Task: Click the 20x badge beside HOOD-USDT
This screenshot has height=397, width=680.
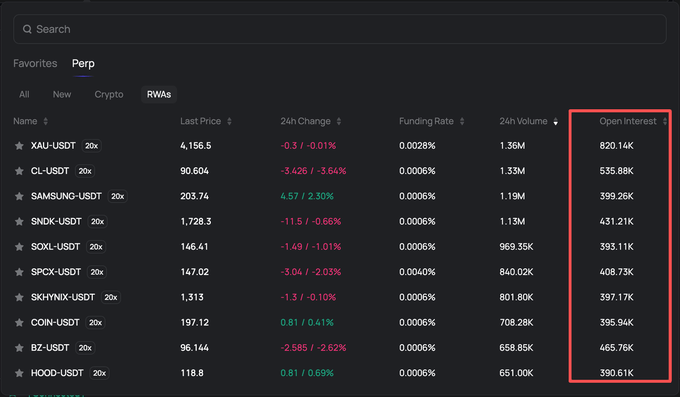Action: tap(99, 373)
